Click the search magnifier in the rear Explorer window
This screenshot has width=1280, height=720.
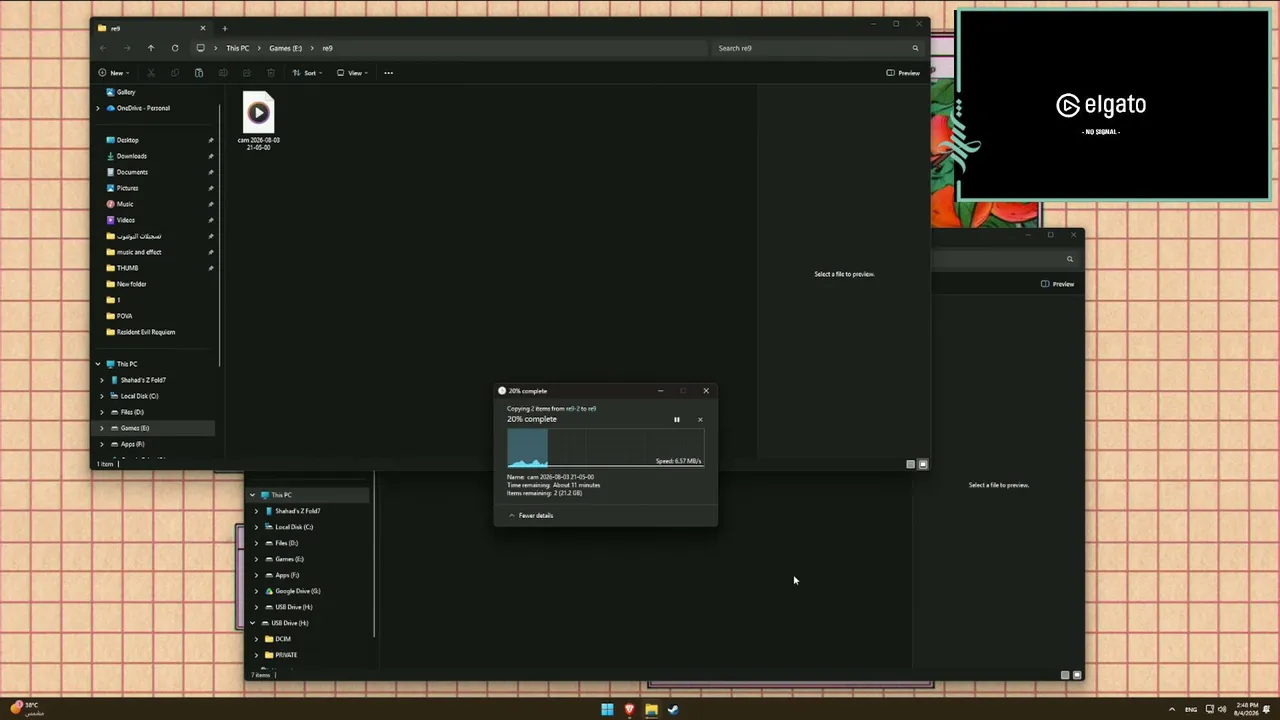coord(1069,259)
